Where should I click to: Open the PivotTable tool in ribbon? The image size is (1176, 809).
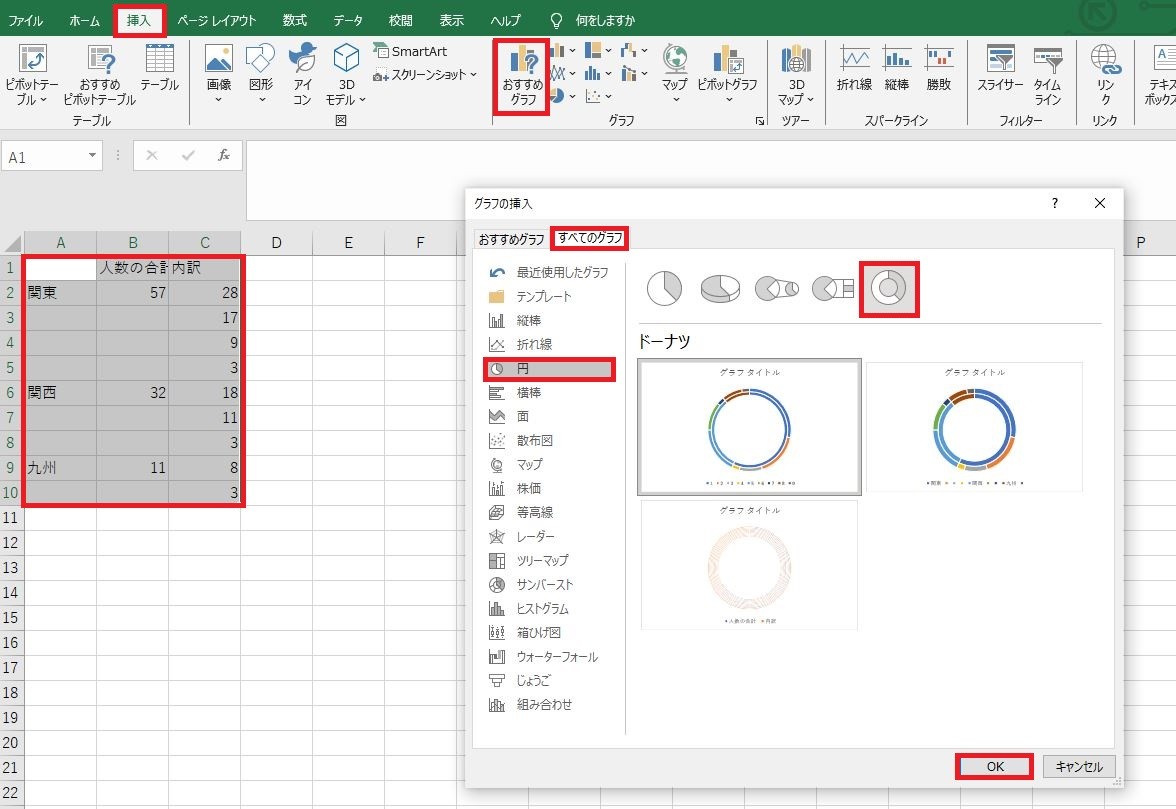(32, 74)
